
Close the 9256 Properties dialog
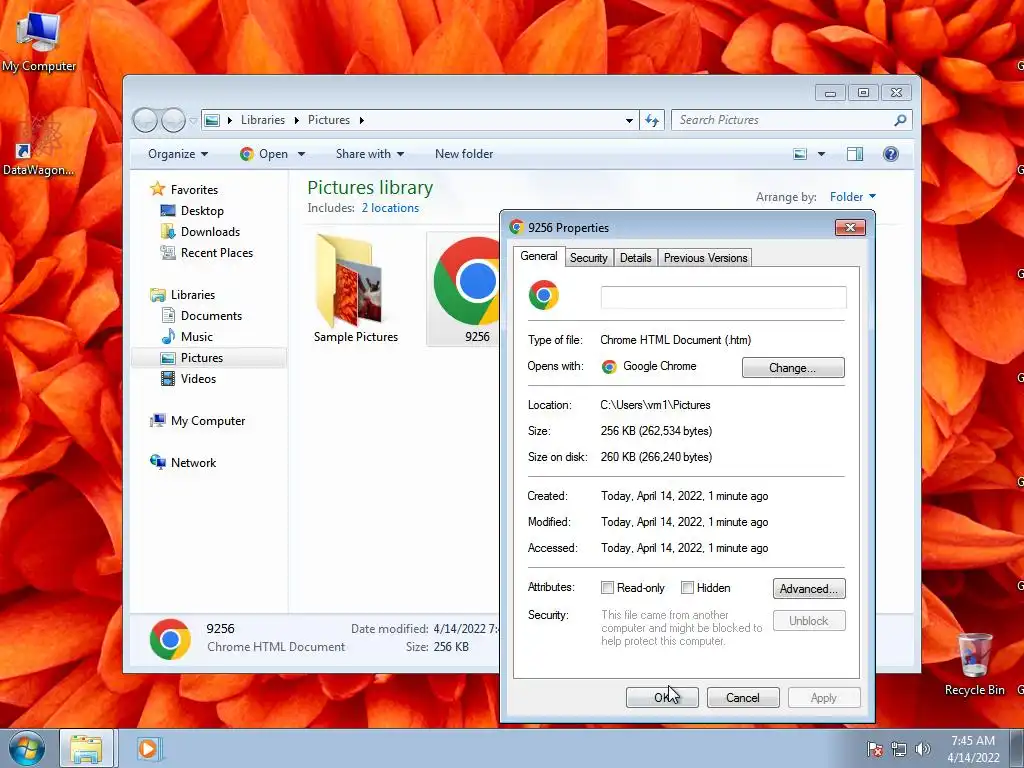850,227
